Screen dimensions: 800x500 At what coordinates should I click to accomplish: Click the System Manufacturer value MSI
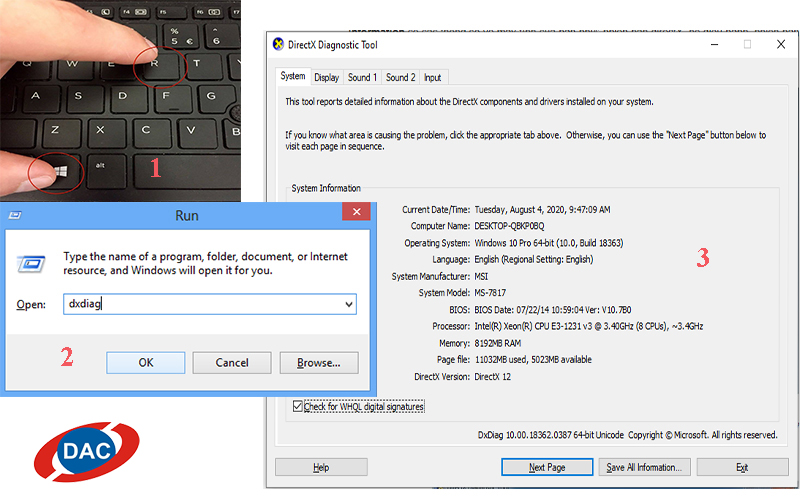pos(481,277)
